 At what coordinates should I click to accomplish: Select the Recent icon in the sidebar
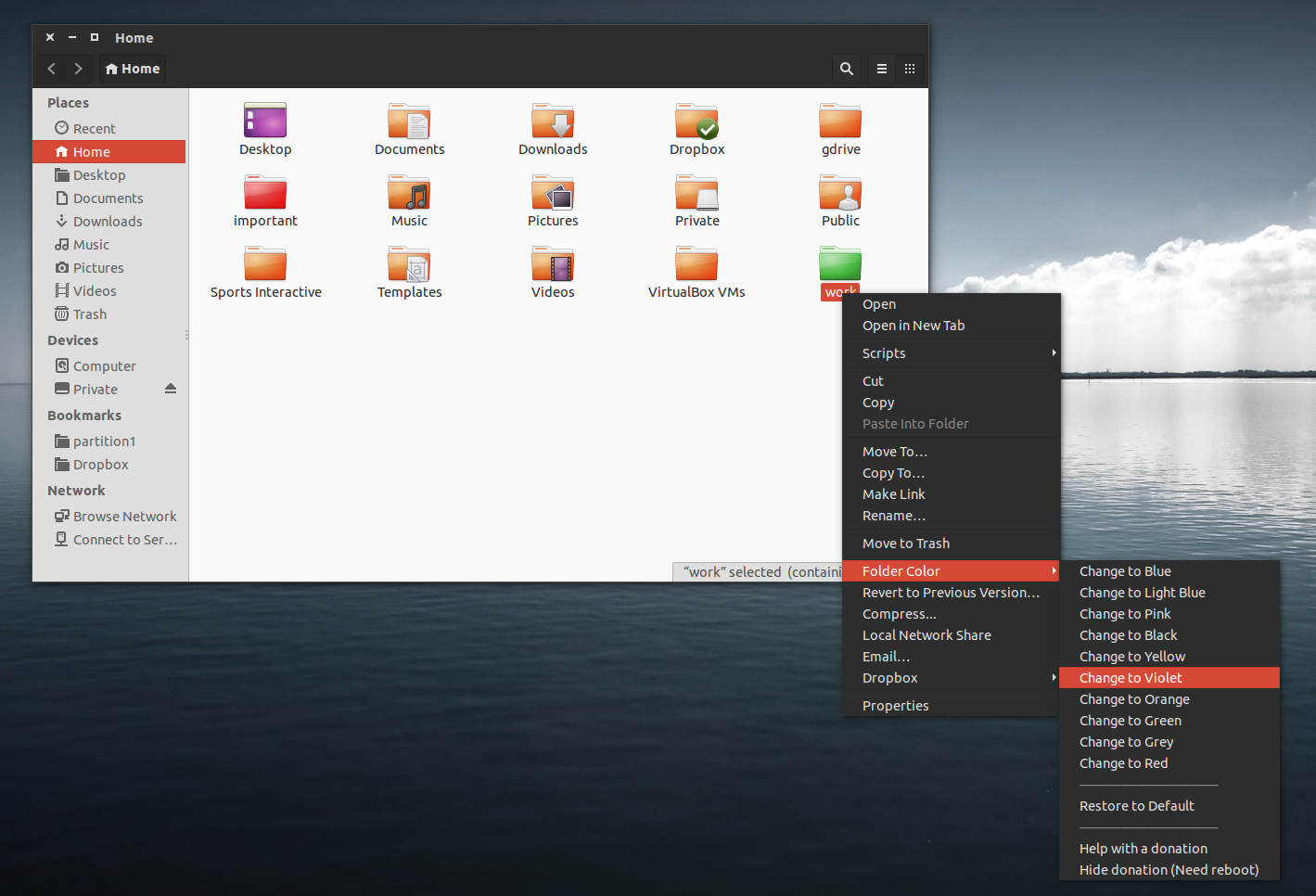92,127
